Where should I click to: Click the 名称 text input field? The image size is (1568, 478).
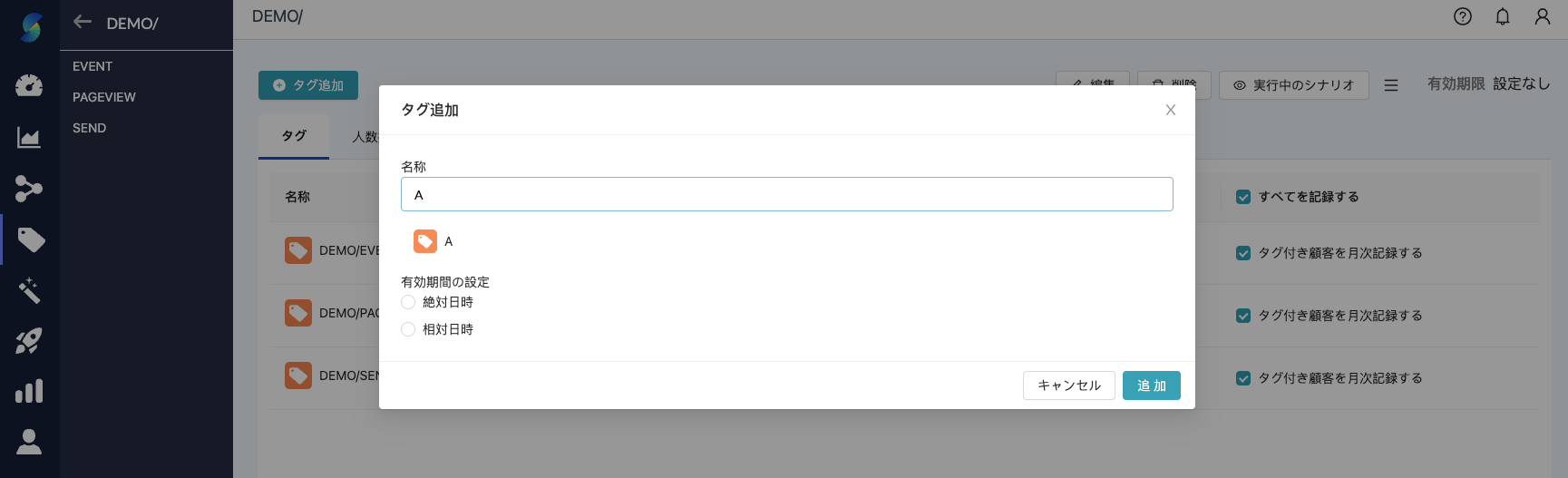point(786,194)
